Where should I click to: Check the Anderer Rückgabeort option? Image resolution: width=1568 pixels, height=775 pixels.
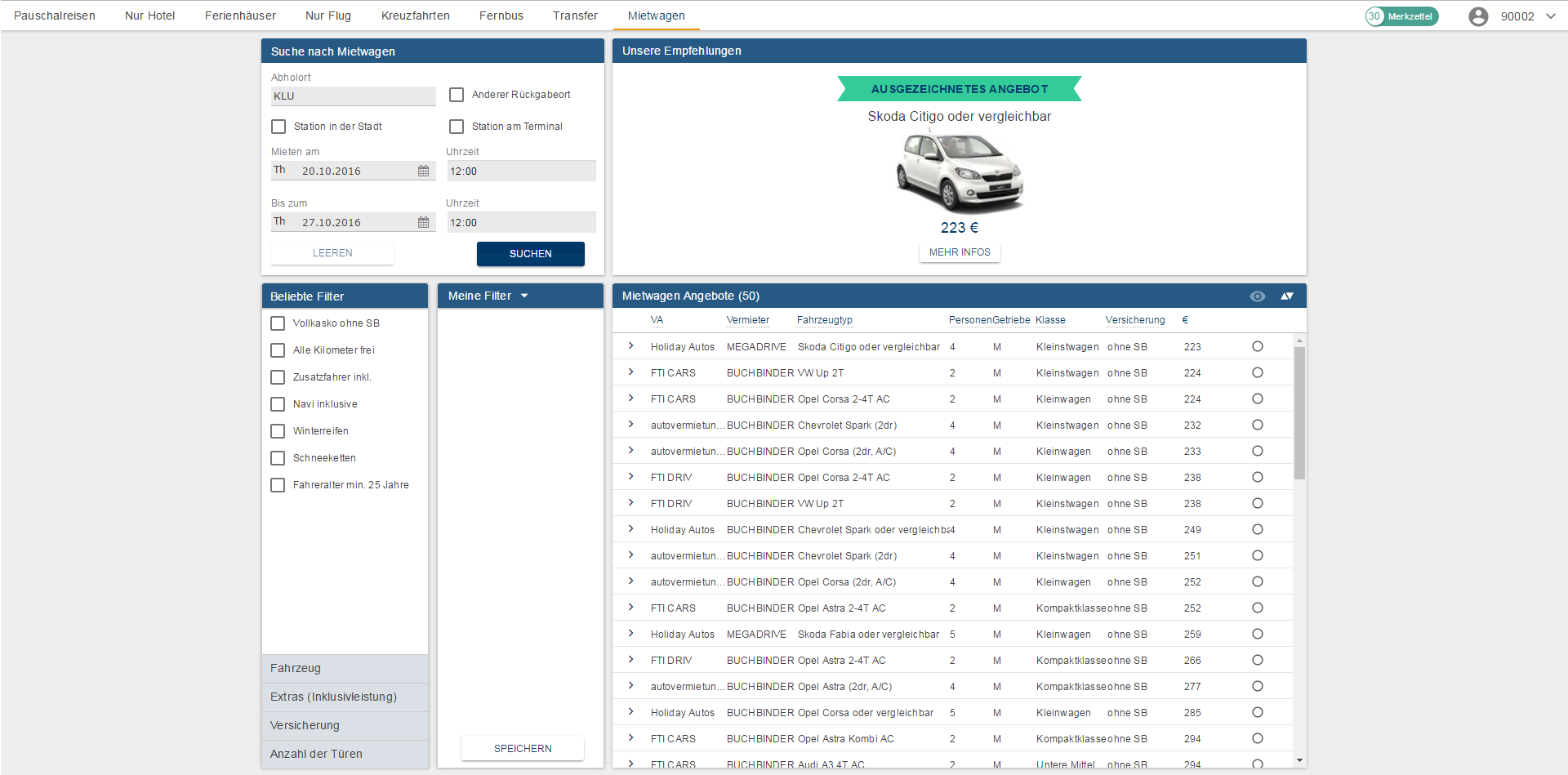pos(457,95)
